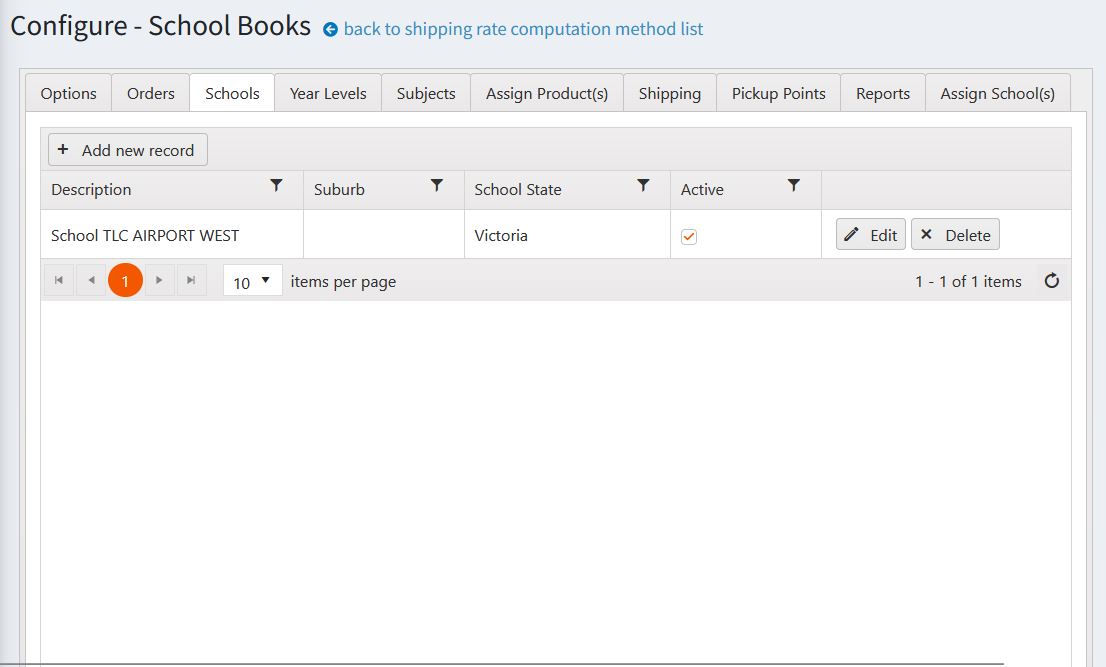Screen dimensions: 1106x667
Task: Open the Reports tab
Action: (882, 93)
